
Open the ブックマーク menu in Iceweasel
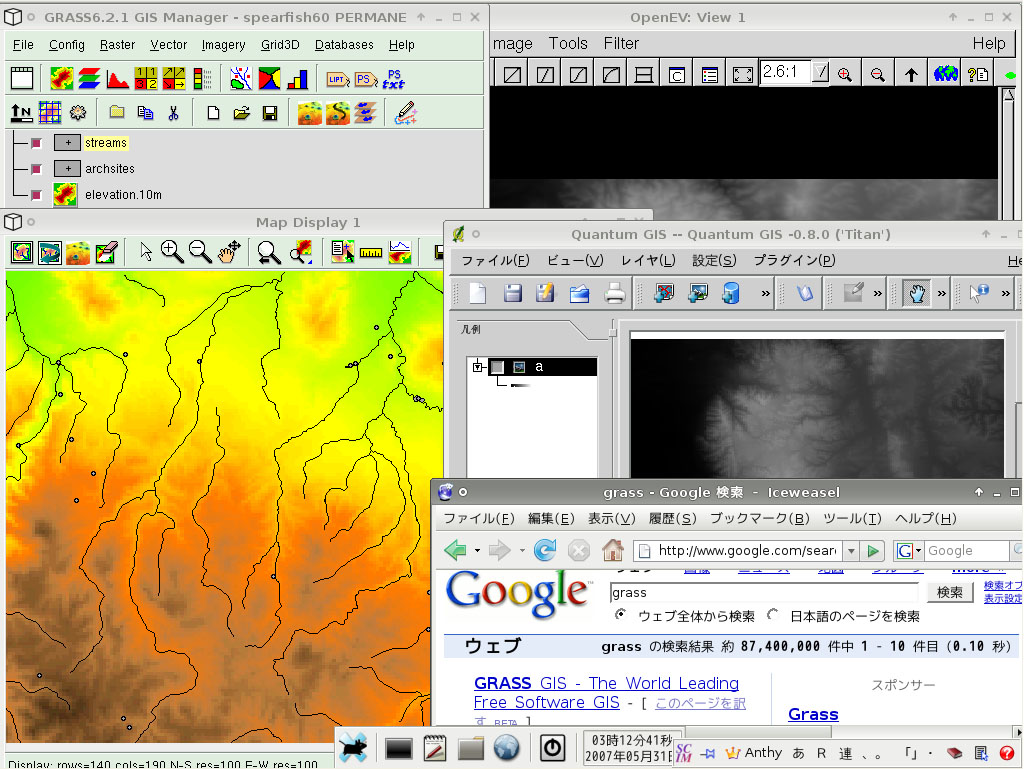point(760,518)
